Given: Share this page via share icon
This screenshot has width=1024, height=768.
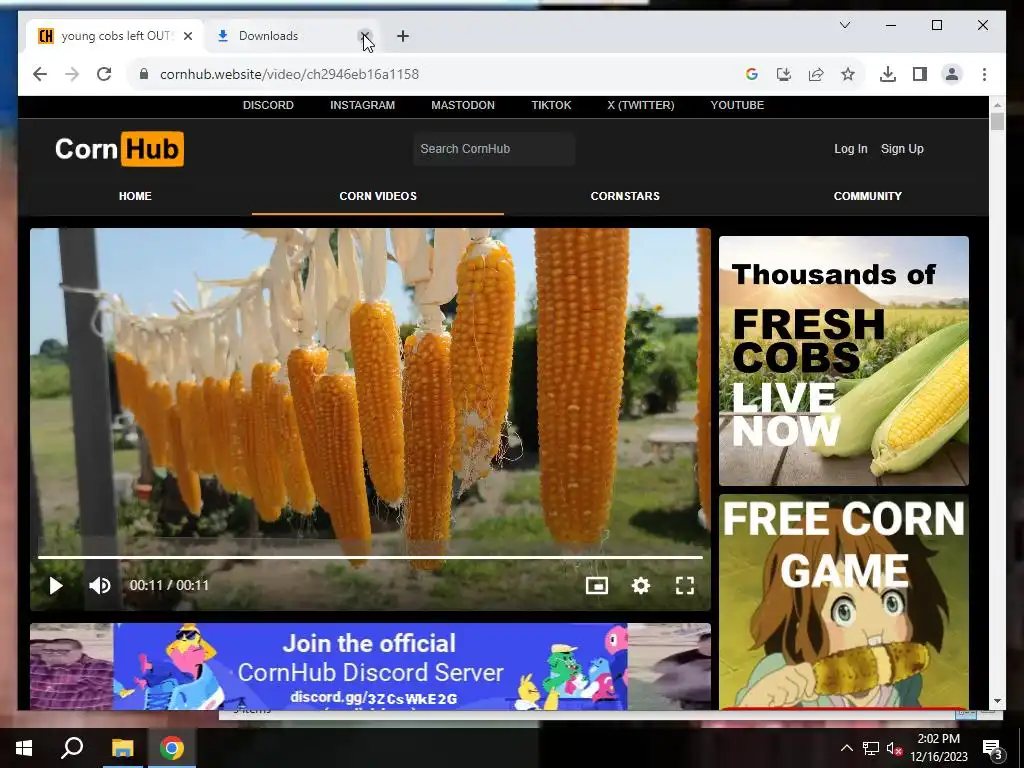Looking at the screenshot, I should (816, 74).
